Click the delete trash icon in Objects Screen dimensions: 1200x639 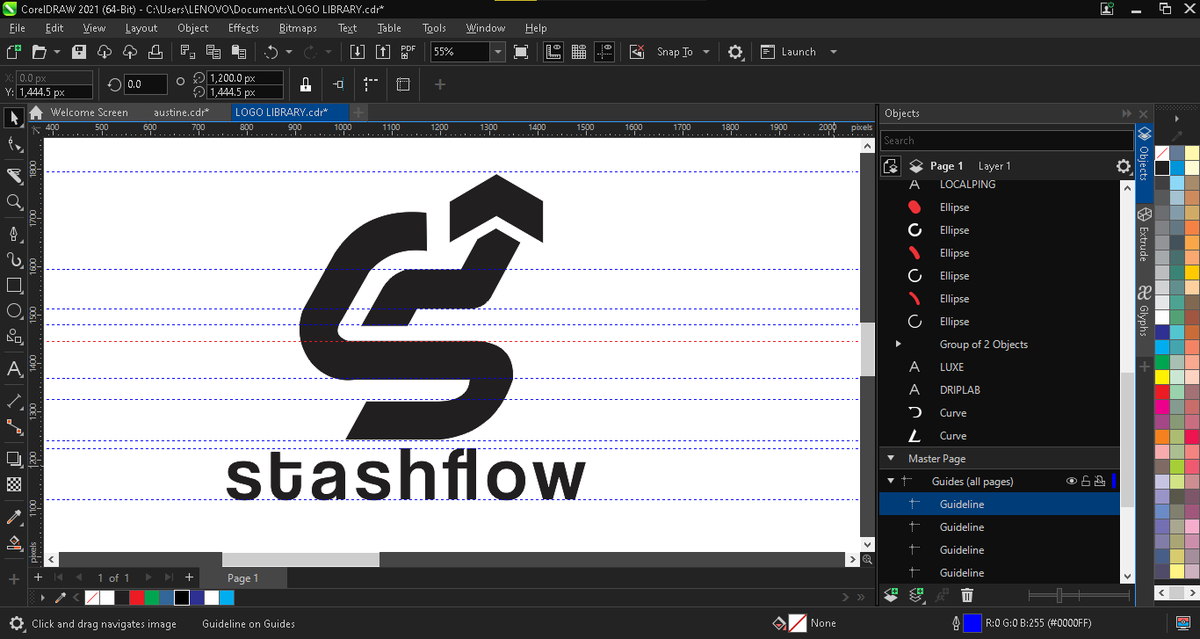point(967,595)
